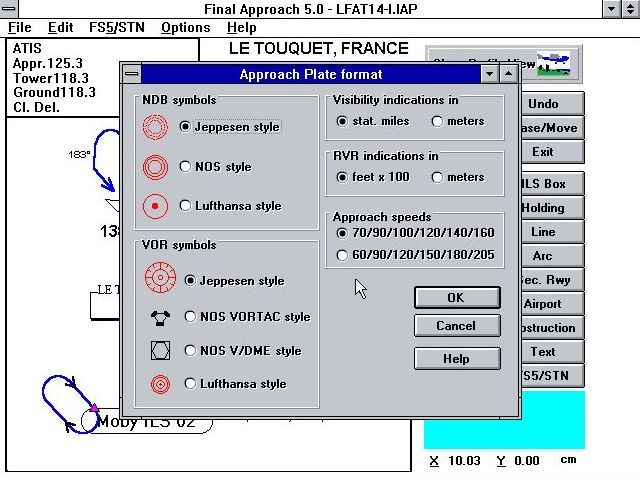Choose NOS V/DME style for VOR symbols
Viewport: 640px width, 480px height.
point(243,351)
